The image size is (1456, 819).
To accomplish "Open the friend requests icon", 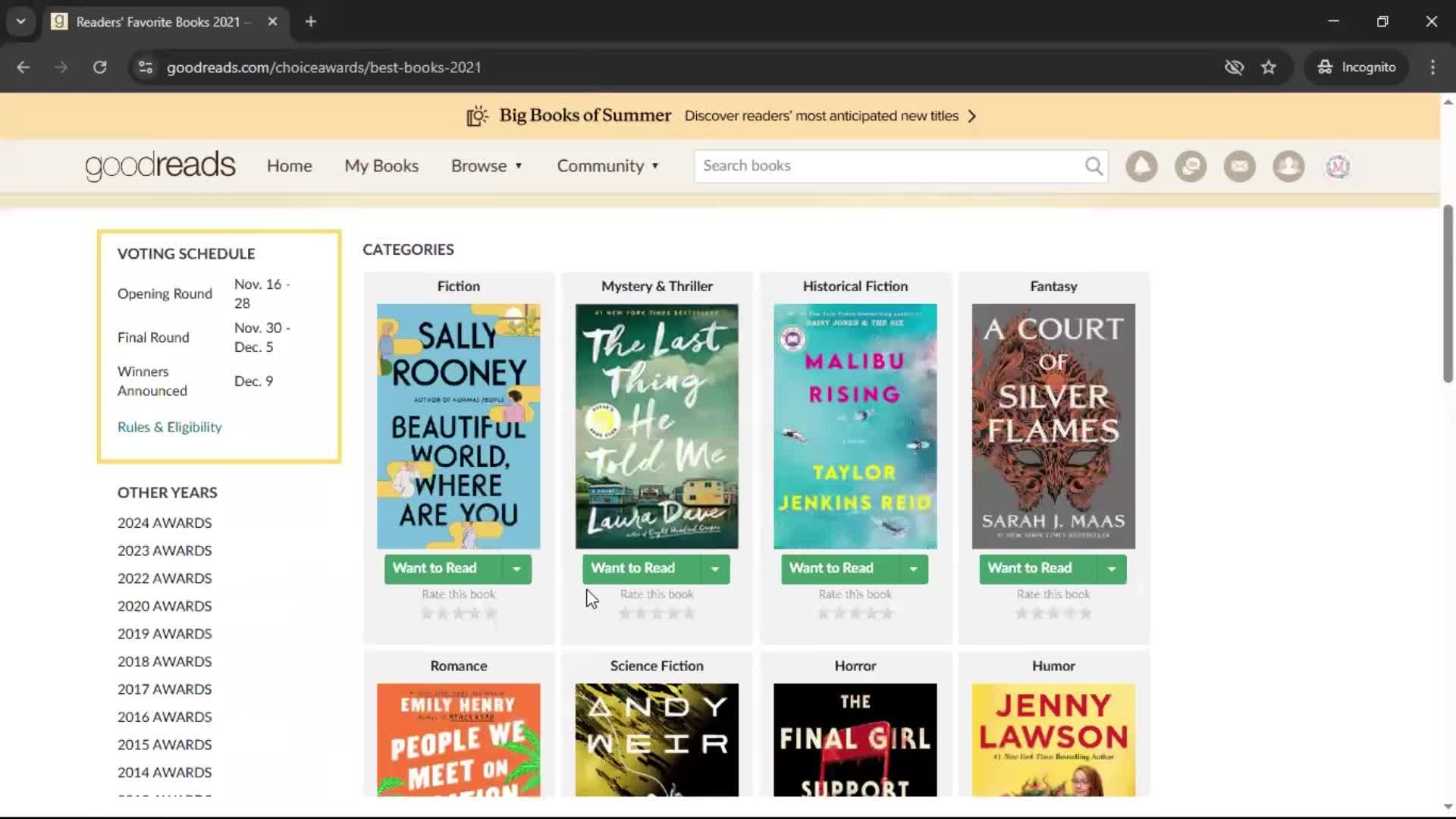I will point(1288,166).
